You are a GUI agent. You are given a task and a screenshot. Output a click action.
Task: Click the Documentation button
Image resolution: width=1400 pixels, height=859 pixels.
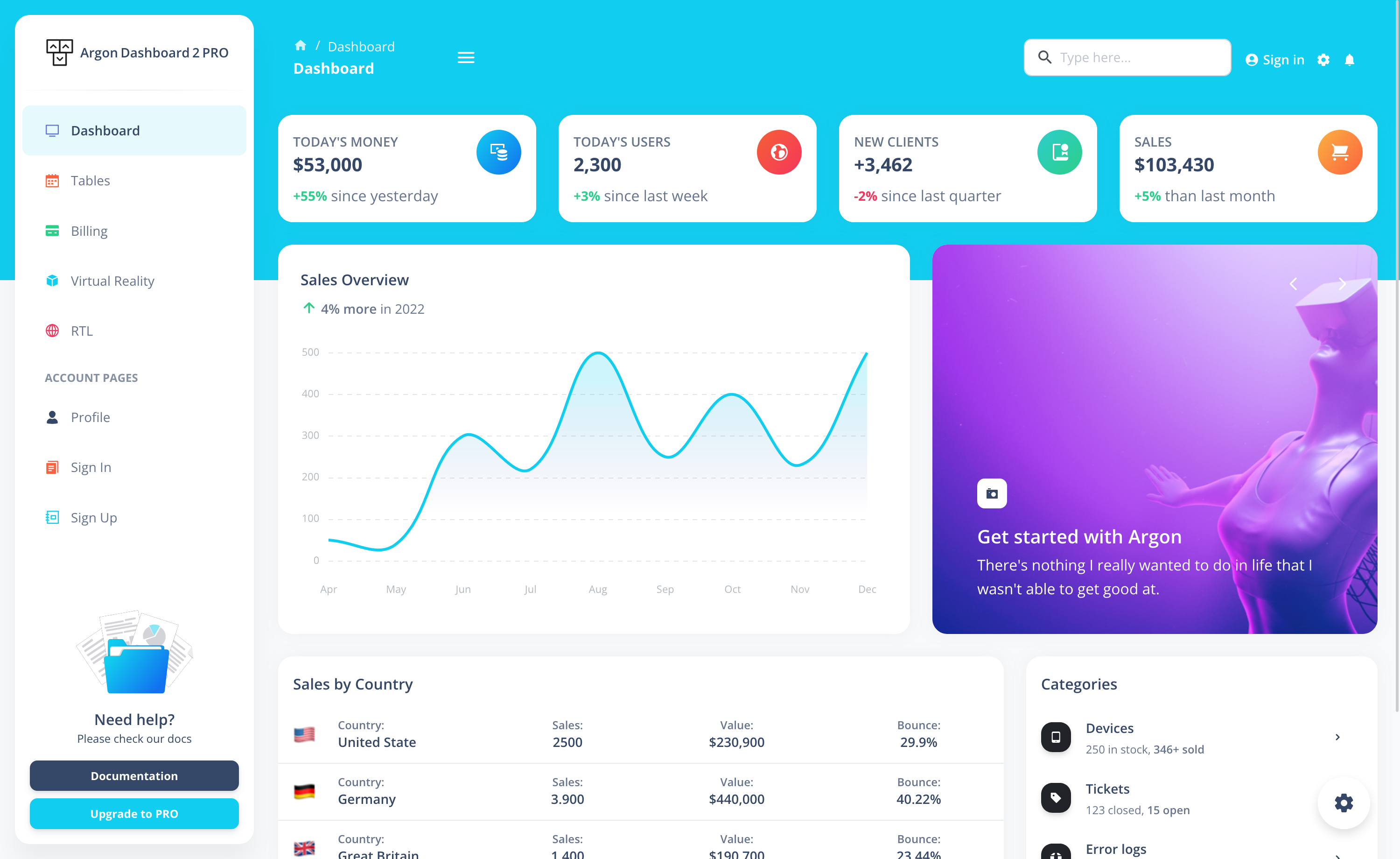click(134, 776)
